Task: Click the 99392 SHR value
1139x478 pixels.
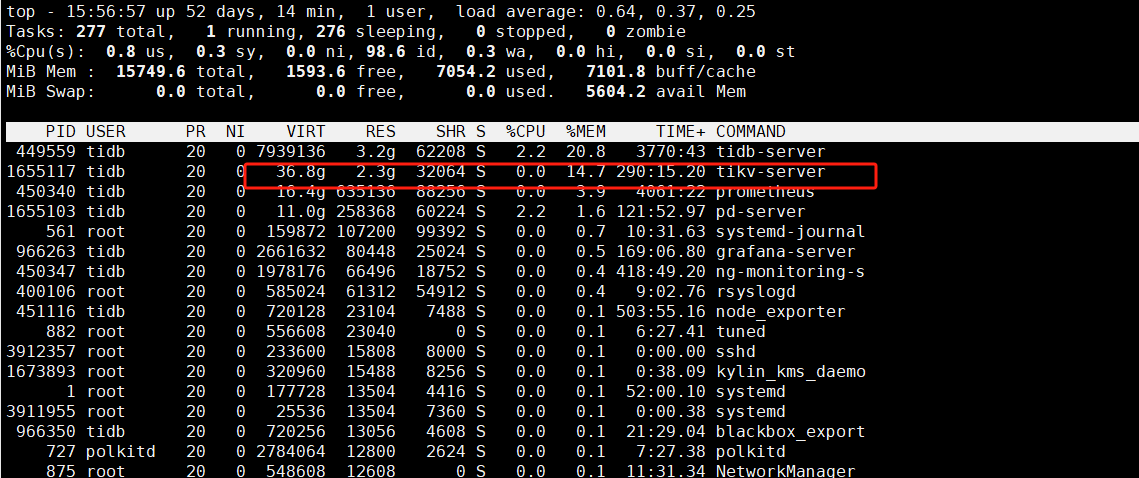Action: pyautogui.click(x=441, y=232)
